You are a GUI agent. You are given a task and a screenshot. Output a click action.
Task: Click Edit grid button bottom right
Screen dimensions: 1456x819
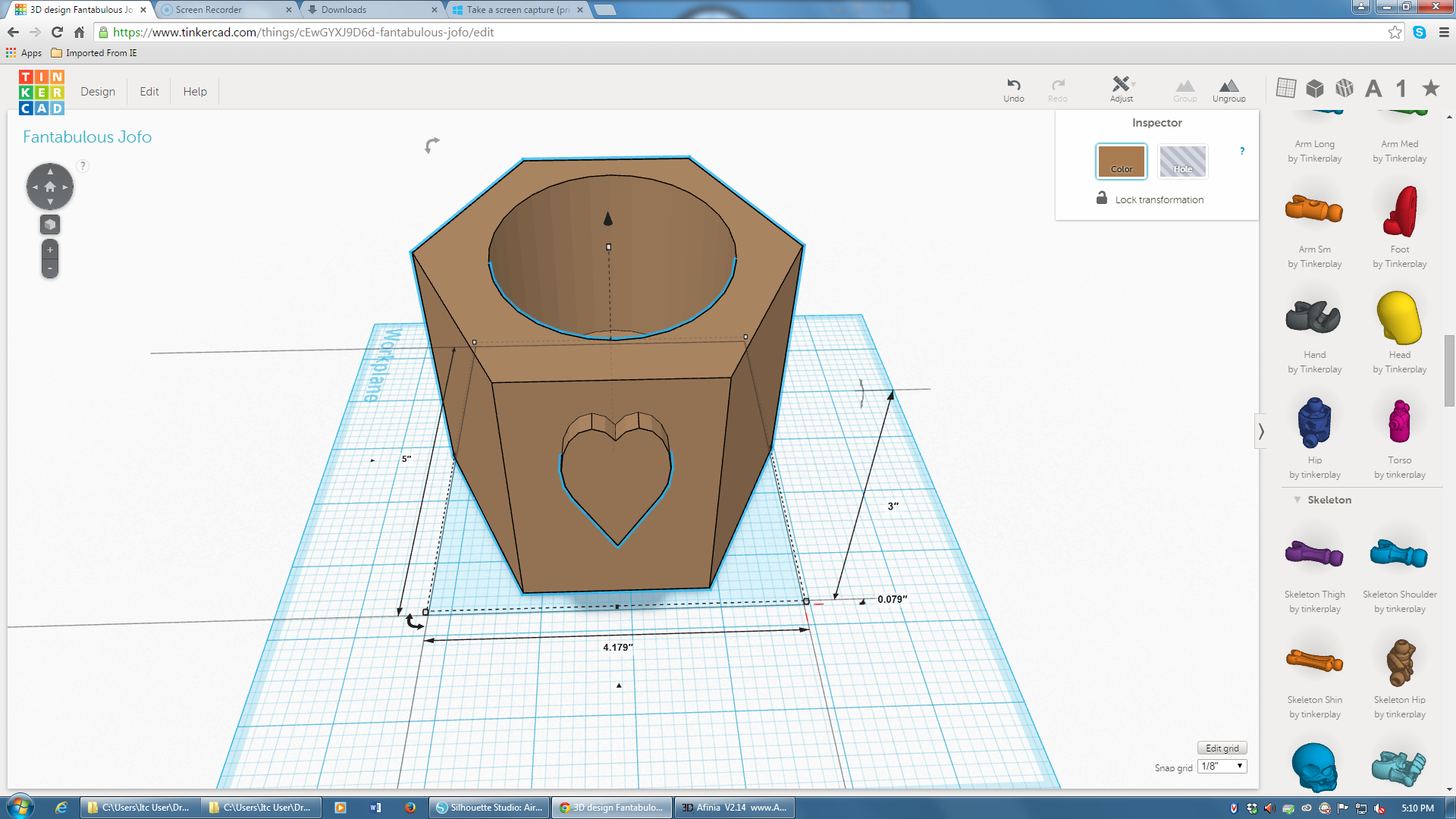[x=1222, y=748]
